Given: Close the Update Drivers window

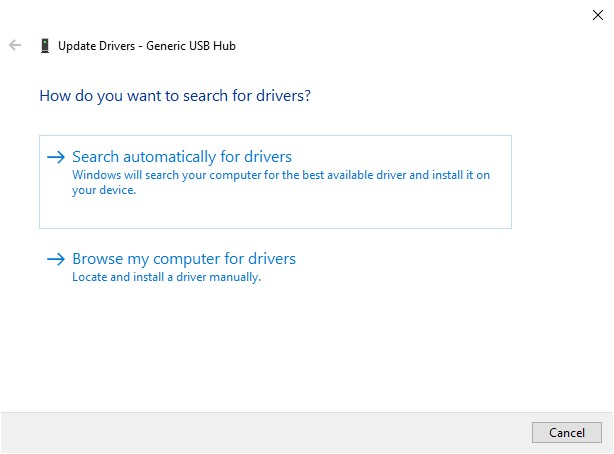Looking at the screenshot, I should point(598,14).
